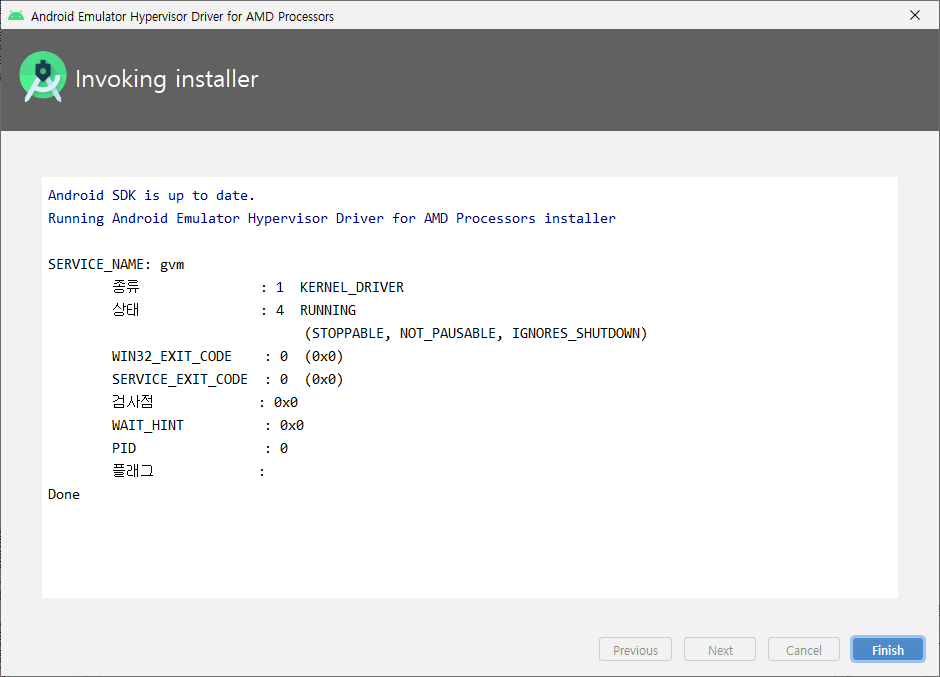Viewport: 940px width, 677px height.
Task: Click the 'Done' output line
Action: [64, 495]
